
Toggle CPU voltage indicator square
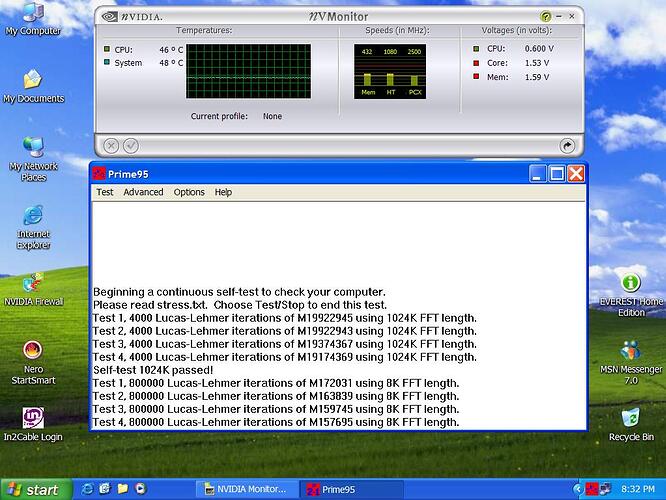(476, 49)
